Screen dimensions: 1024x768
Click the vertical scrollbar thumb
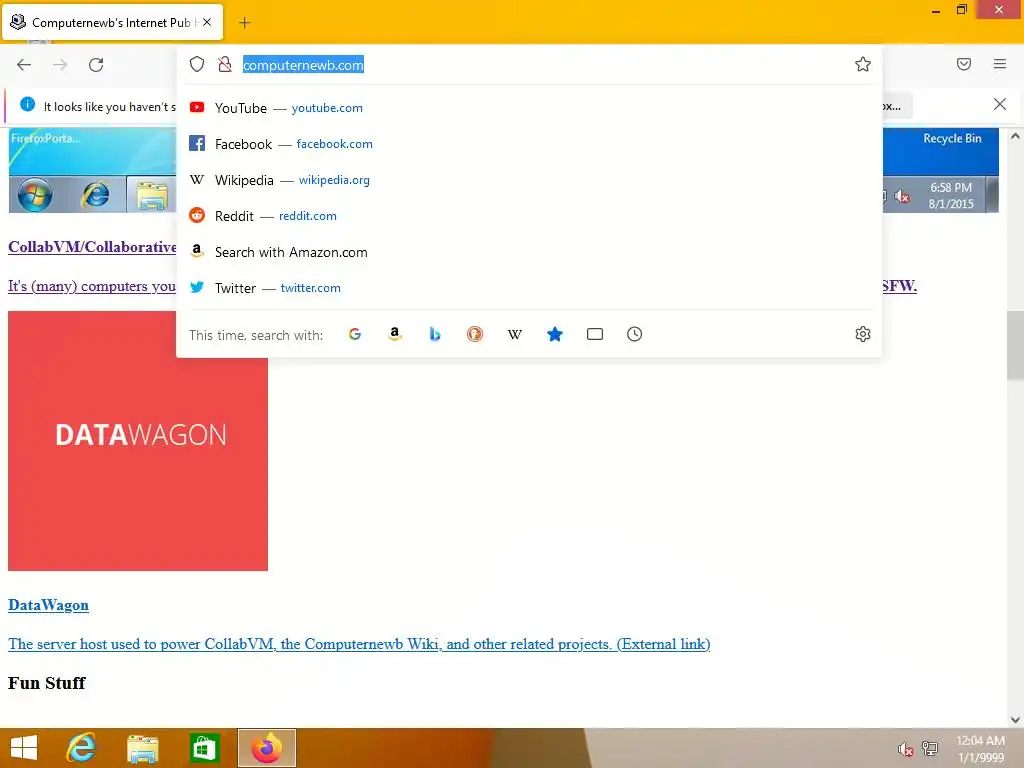[1015, 345]
